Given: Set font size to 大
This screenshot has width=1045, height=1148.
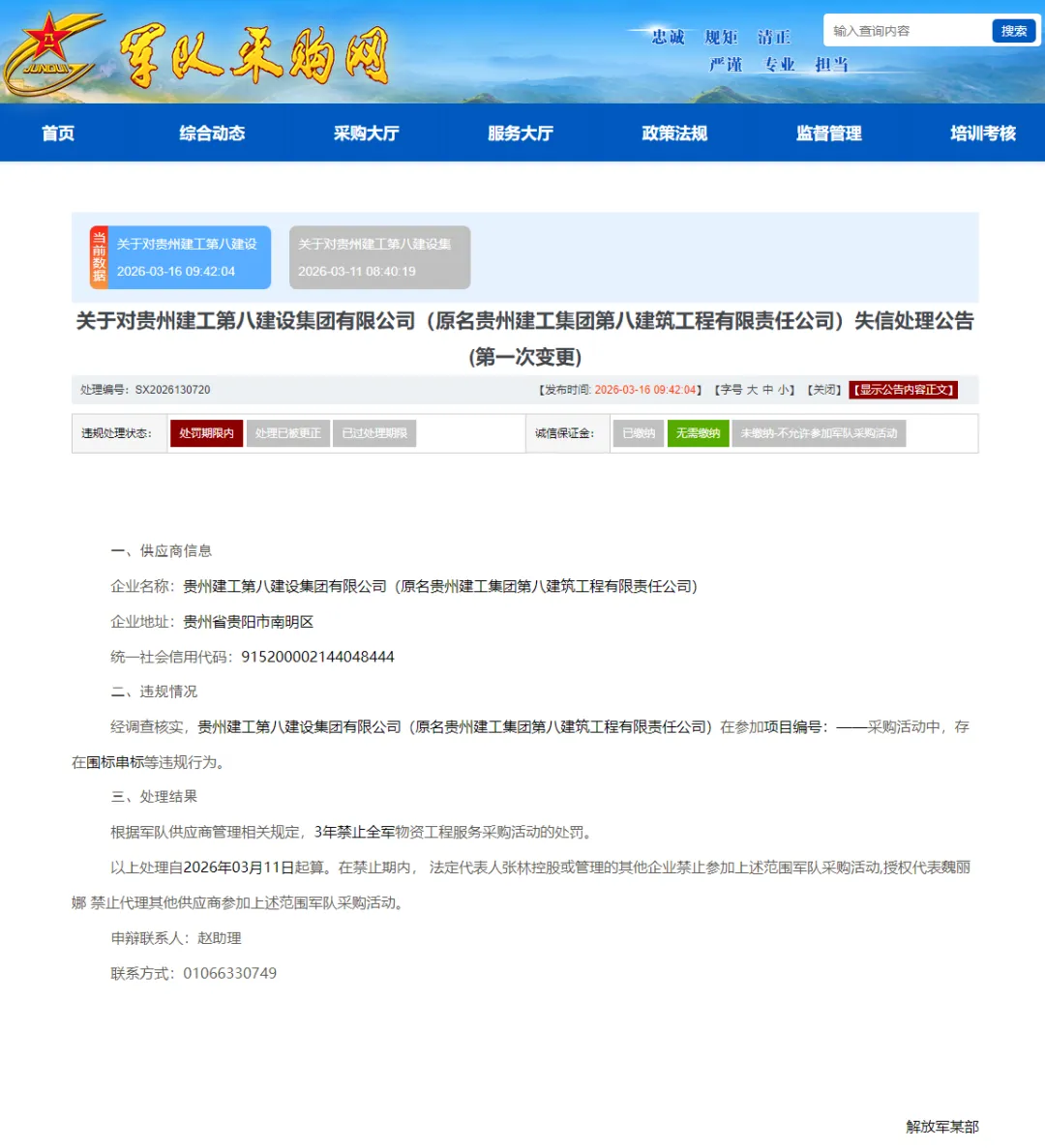Looking at the screenshot, I should point(752,390).
